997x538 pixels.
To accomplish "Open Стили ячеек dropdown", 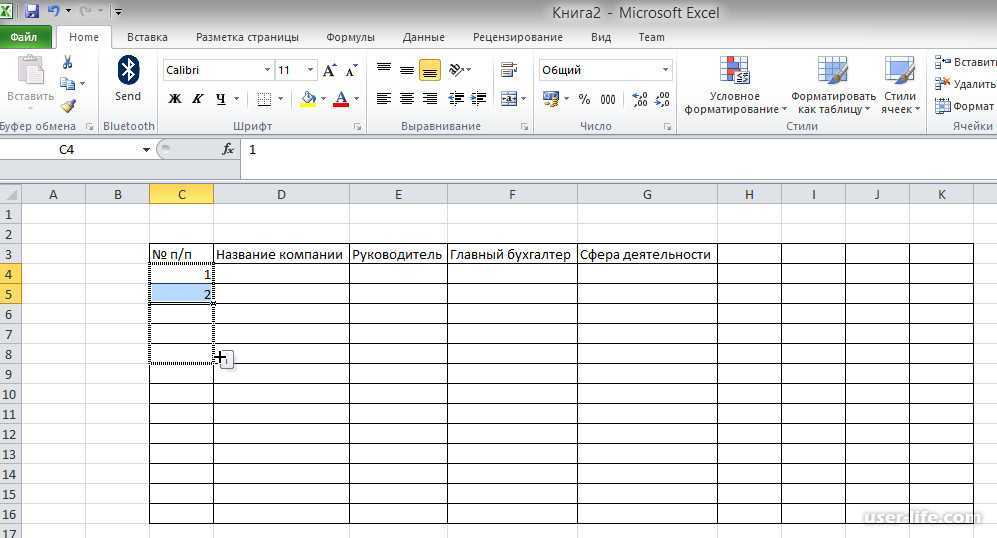I will 900,85.
